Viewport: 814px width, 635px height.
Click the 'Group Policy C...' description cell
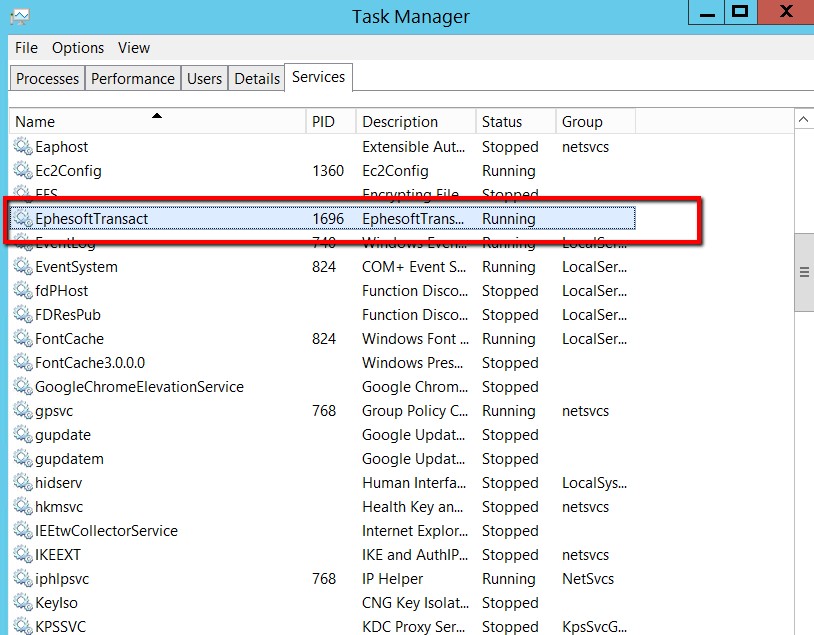pyautogui.click(x=415, y=411)
